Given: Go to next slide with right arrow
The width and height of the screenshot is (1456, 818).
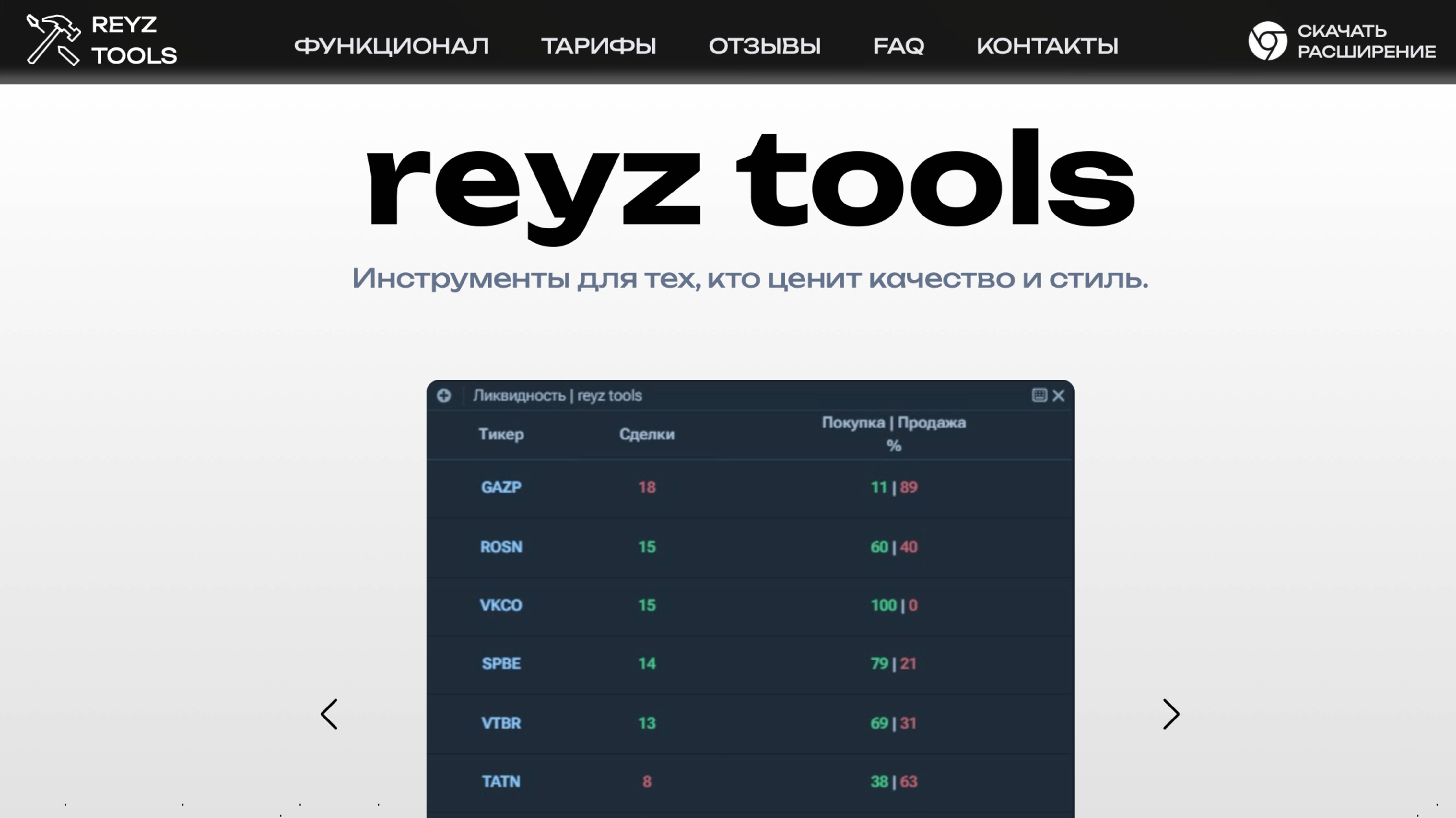Looking at the screenshot, I should click(1171, 713).
